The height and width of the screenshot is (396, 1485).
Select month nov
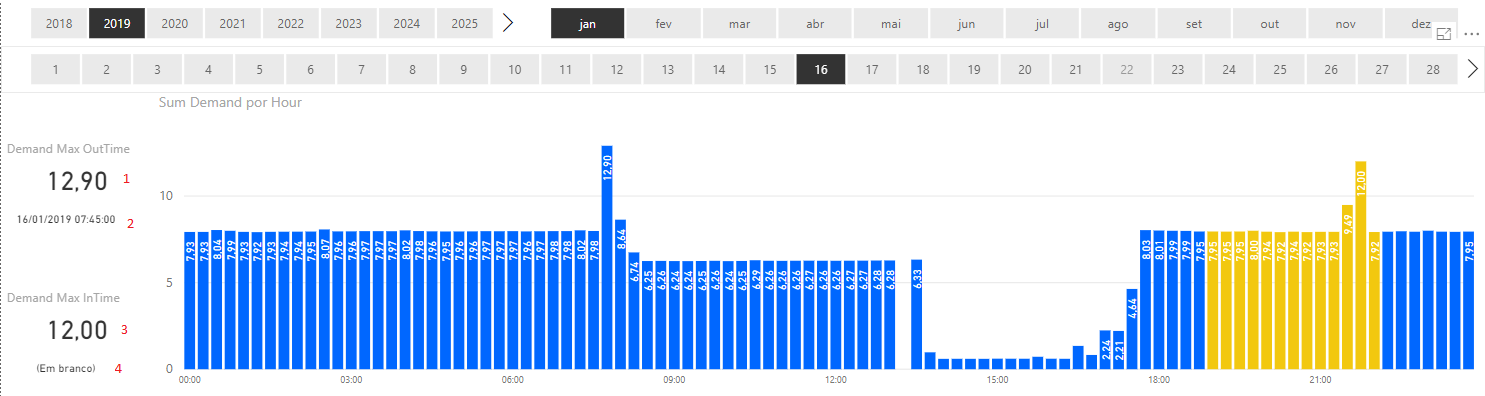[x=1346, y=23]
